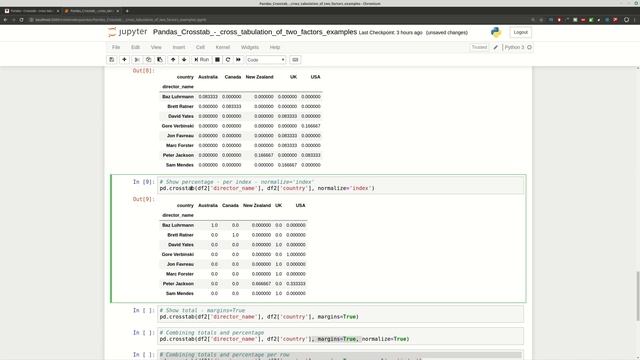Save and checkpoint the notebook
This screenshot has height=360, width=640.
point(111,60)
